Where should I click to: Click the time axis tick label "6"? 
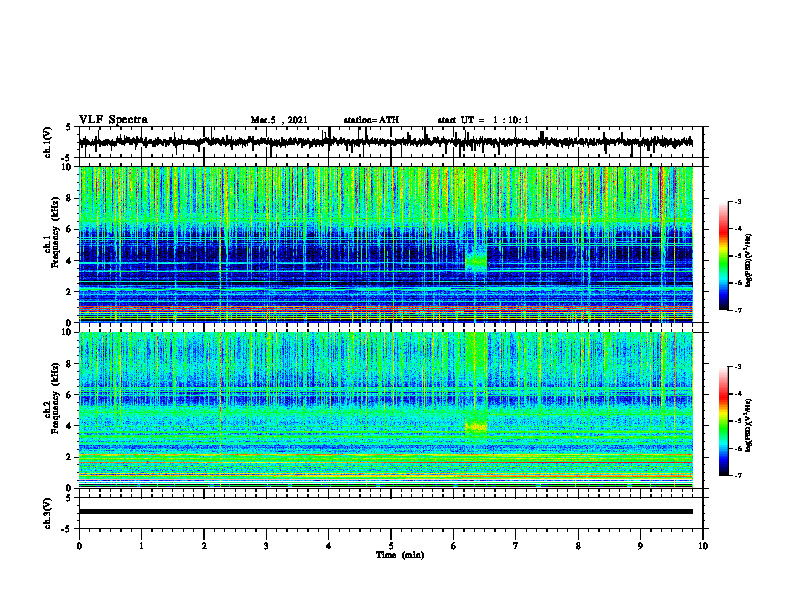tap(454, 546)
